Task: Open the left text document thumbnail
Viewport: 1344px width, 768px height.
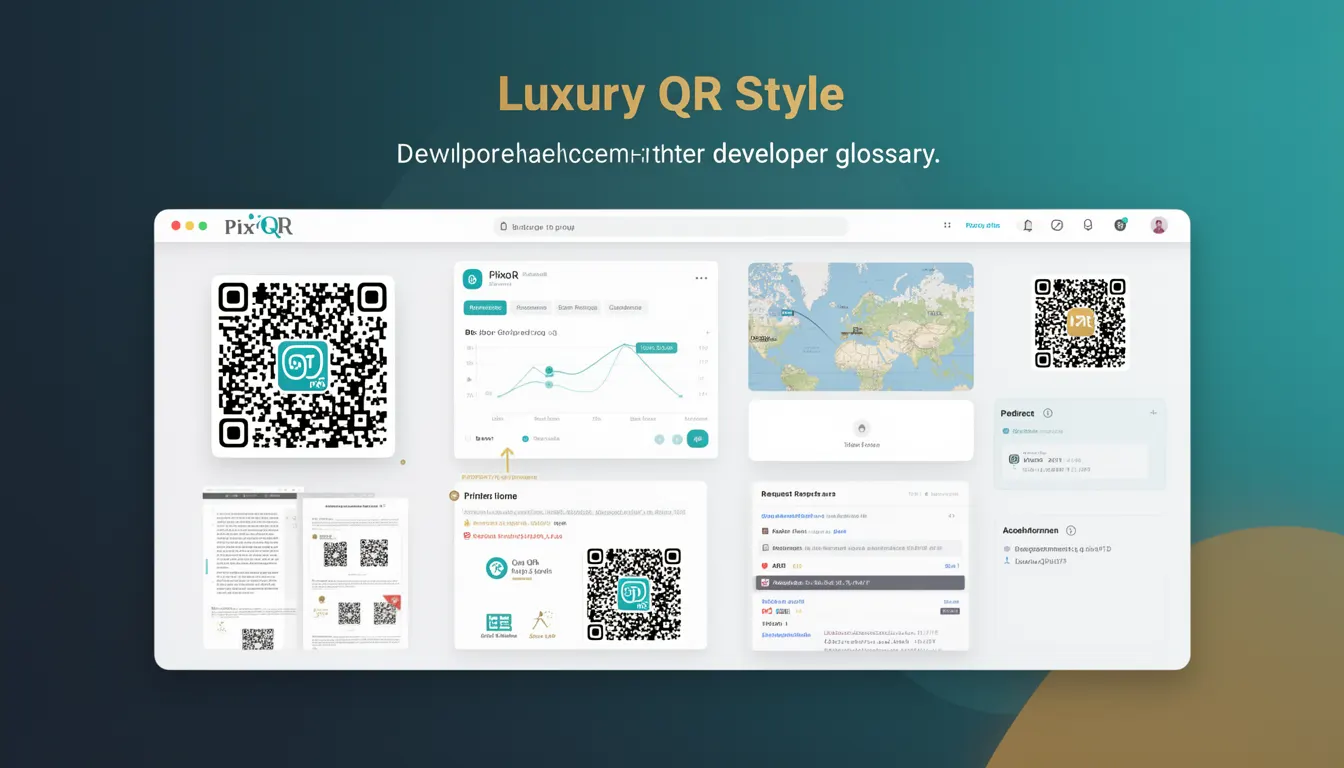Action: [251, 569]
